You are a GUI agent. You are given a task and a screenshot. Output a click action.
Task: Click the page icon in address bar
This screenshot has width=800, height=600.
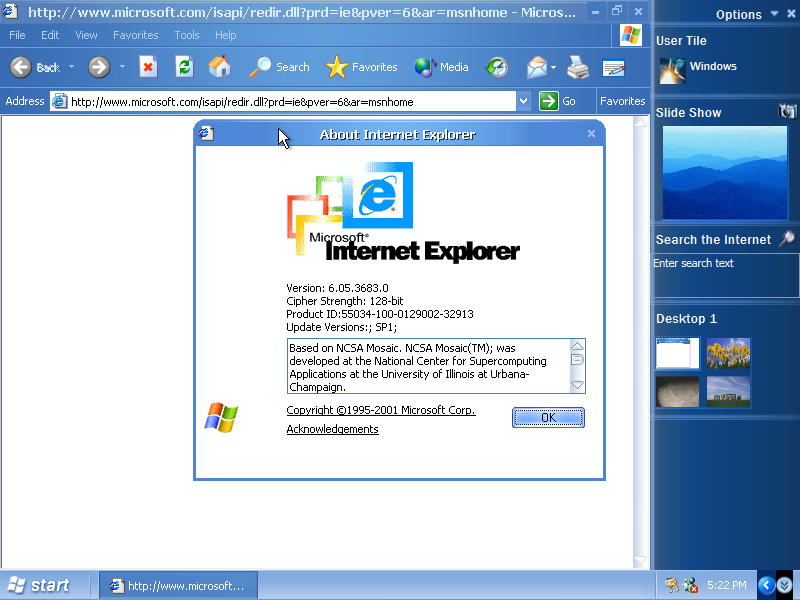(59, 101)
